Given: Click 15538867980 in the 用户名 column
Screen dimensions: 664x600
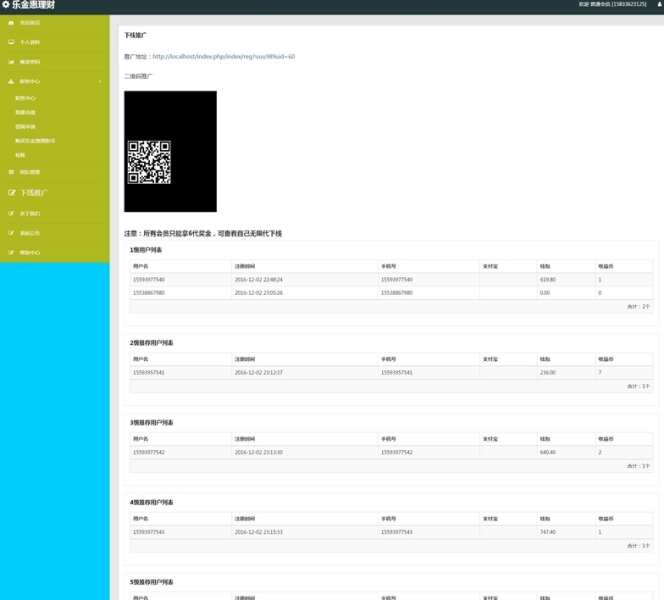Looking at the screenshot, I should point(149,293).
